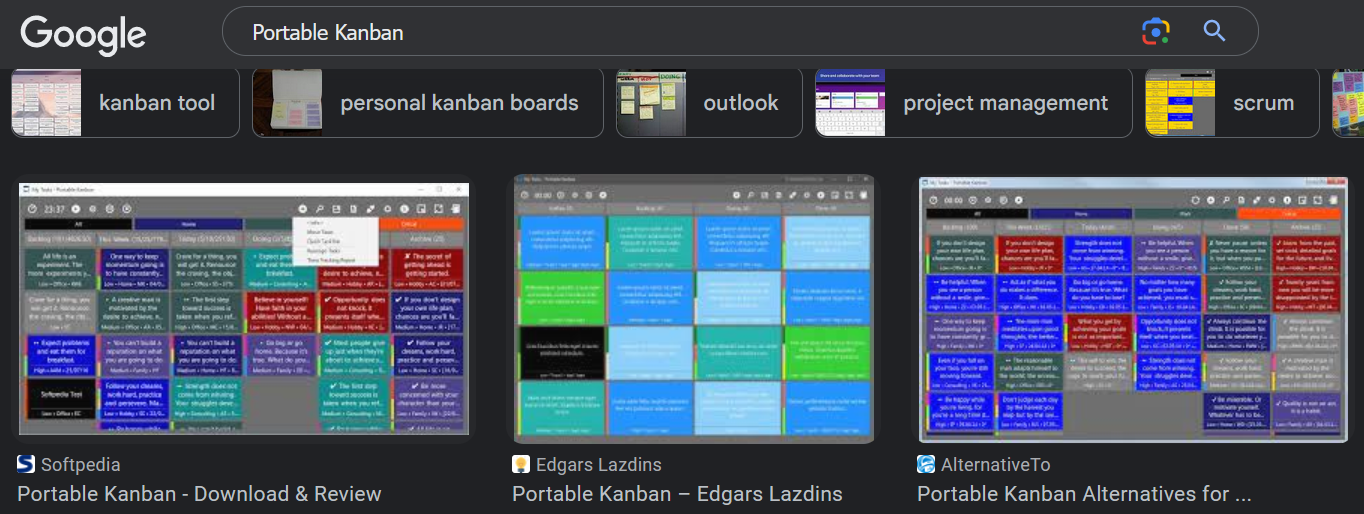This screenshot has height=514, width=1364.
Task: Open the Edgars Lazdins image result thumbnail
Action: click(x=694, y=309)
